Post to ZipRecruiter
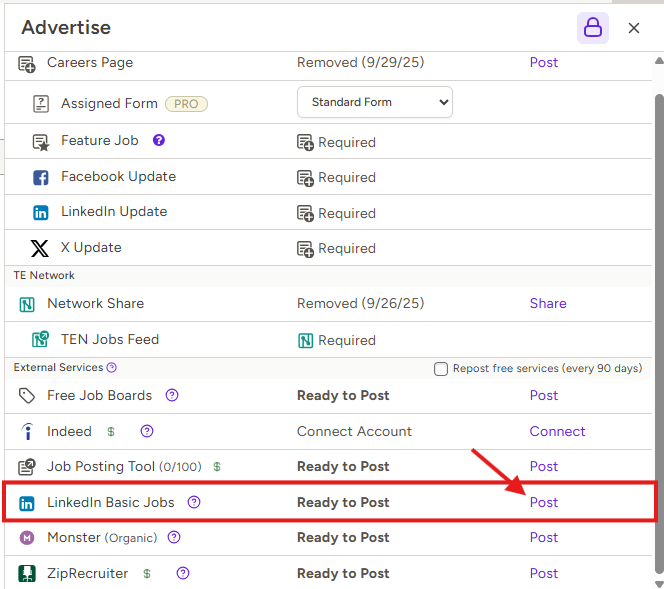This screenshot has width=664, height=589. click(544, 573)
